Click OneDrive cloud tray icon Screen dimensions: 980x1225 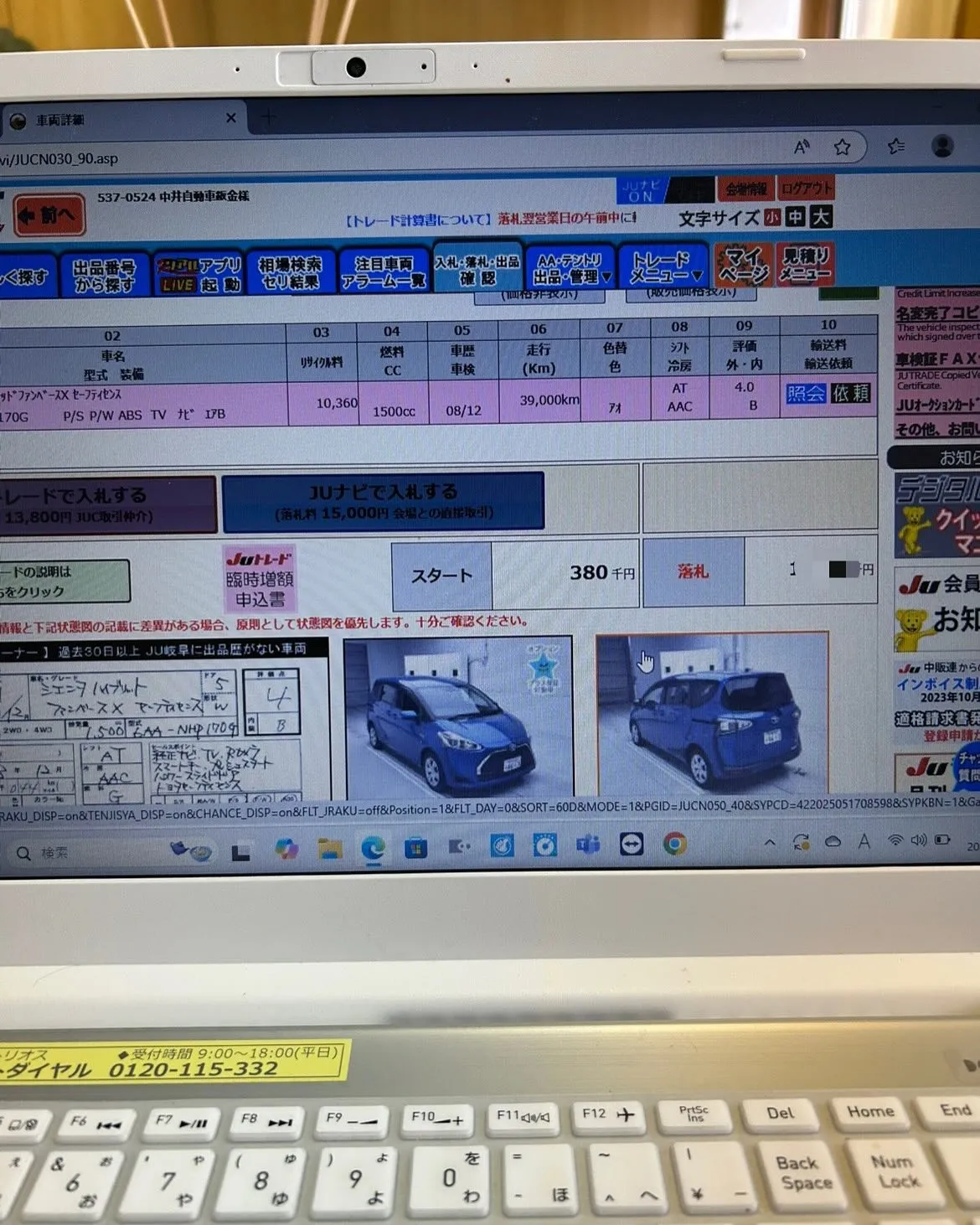pyautogui.click(x=833, y=841)
